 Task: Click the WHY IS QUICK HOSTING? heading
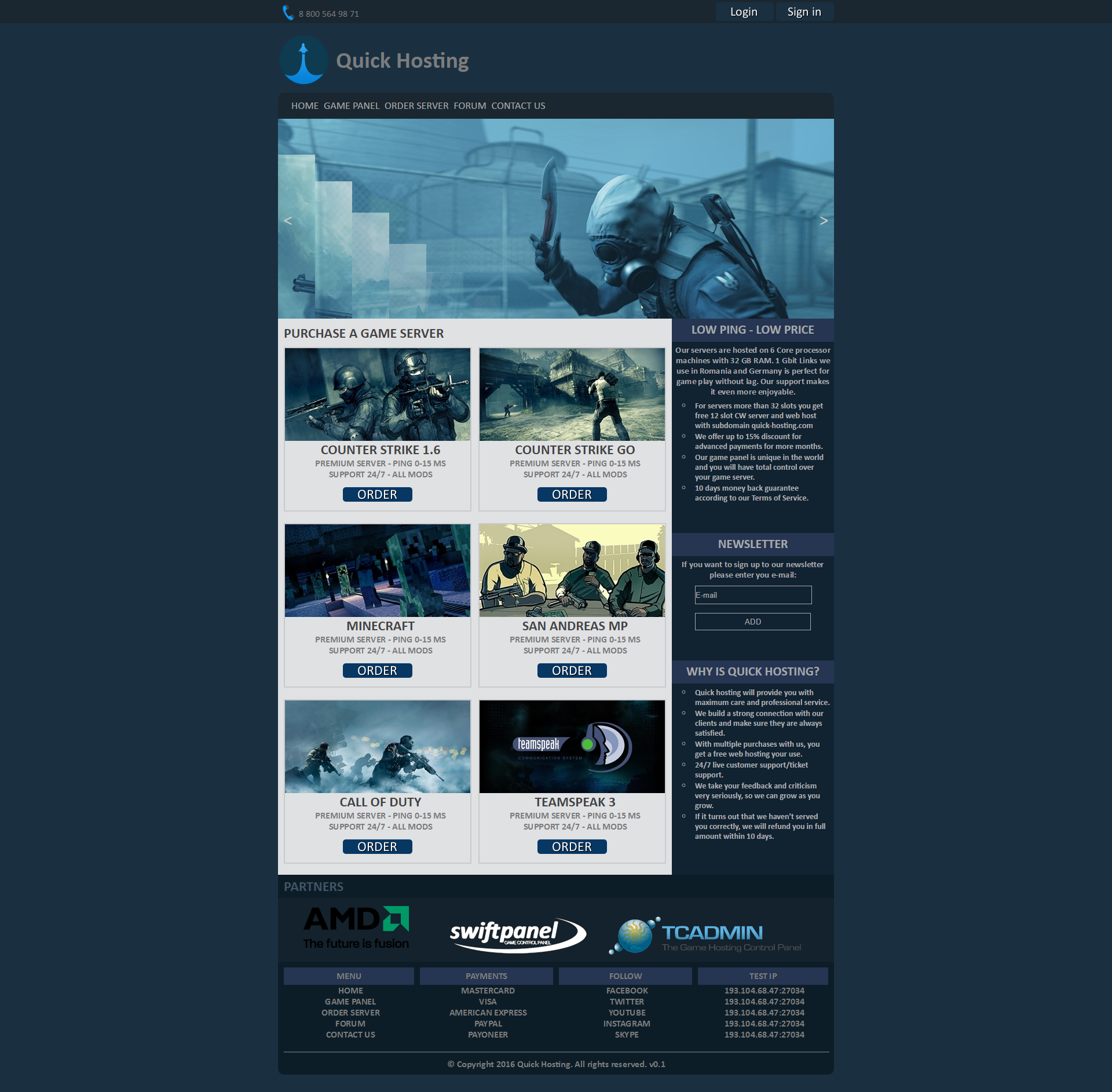point(752,671)
